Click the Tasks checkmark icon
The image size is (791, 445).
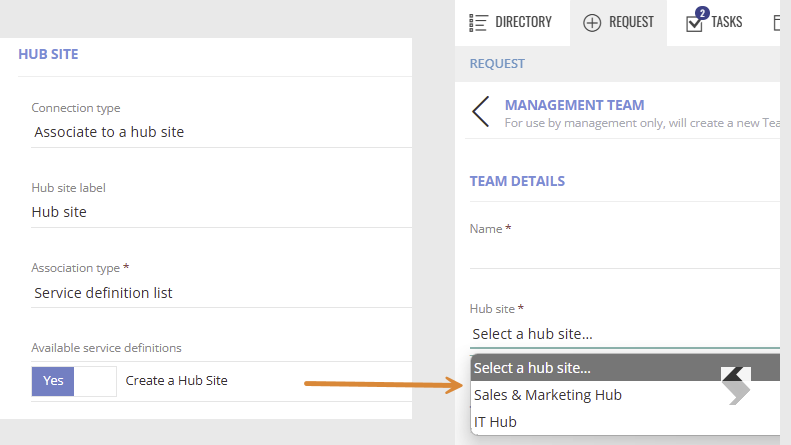click(694, 24)
